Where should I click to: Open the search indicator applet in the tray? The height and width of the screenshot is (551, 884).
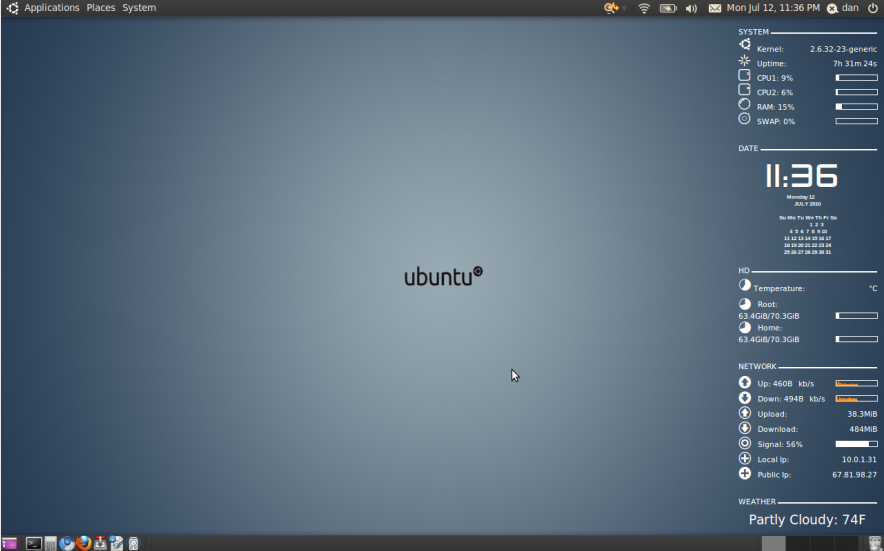click(611, 8)
